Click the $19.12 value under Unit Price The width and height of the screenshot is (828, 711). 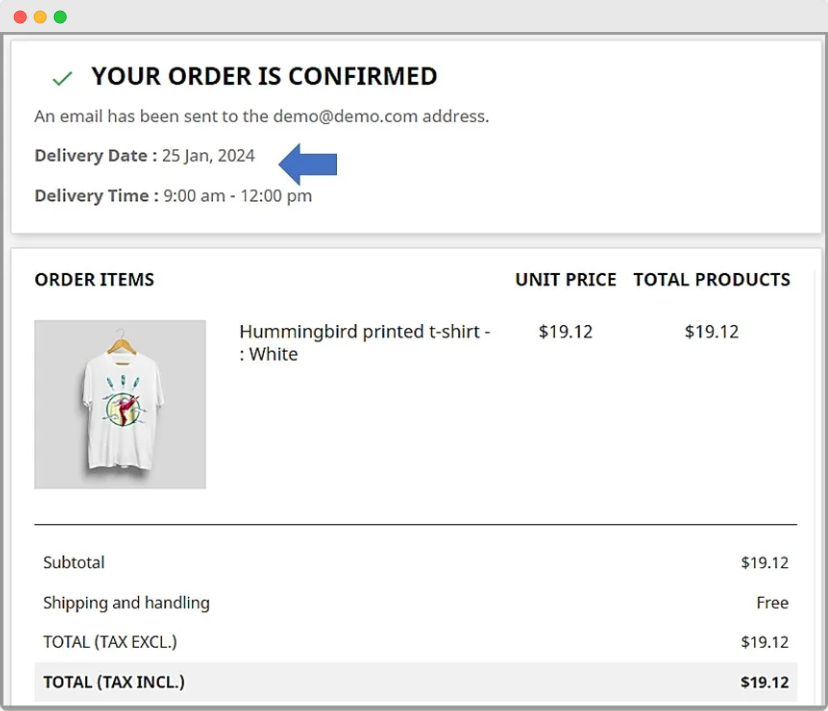coord(566,332)
